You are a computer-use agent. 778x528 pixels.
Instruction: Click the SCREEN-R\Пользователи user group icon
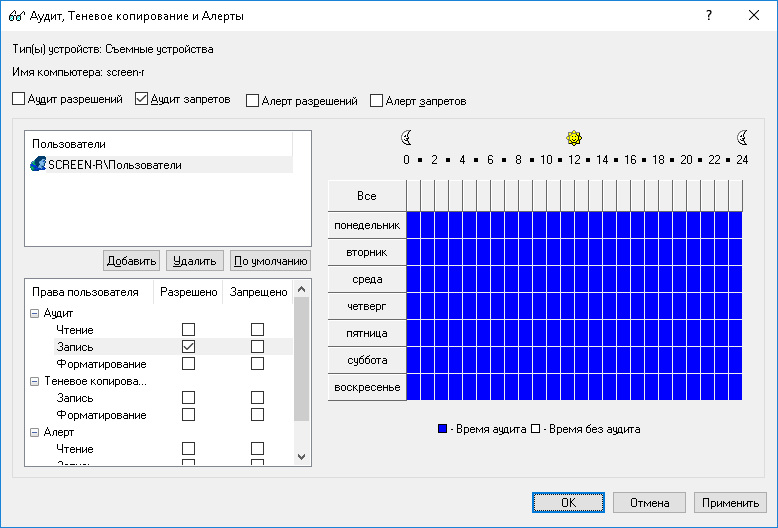(38, 164)
